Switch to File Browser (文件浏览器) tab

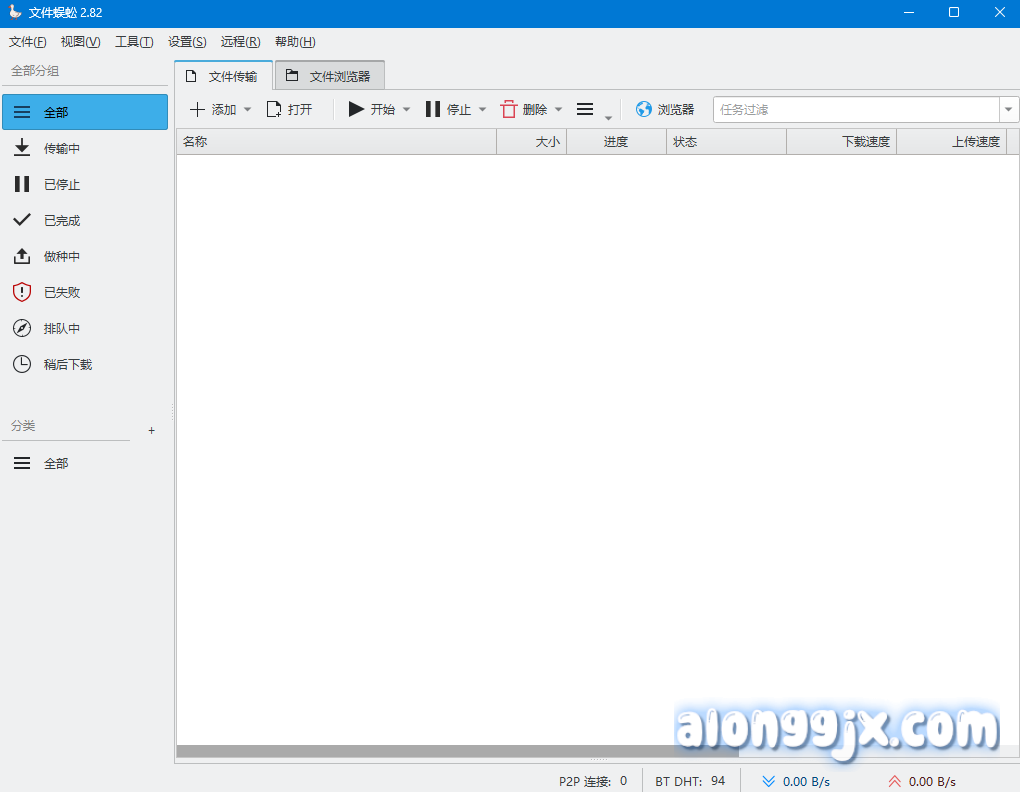(x=329, y=76)
